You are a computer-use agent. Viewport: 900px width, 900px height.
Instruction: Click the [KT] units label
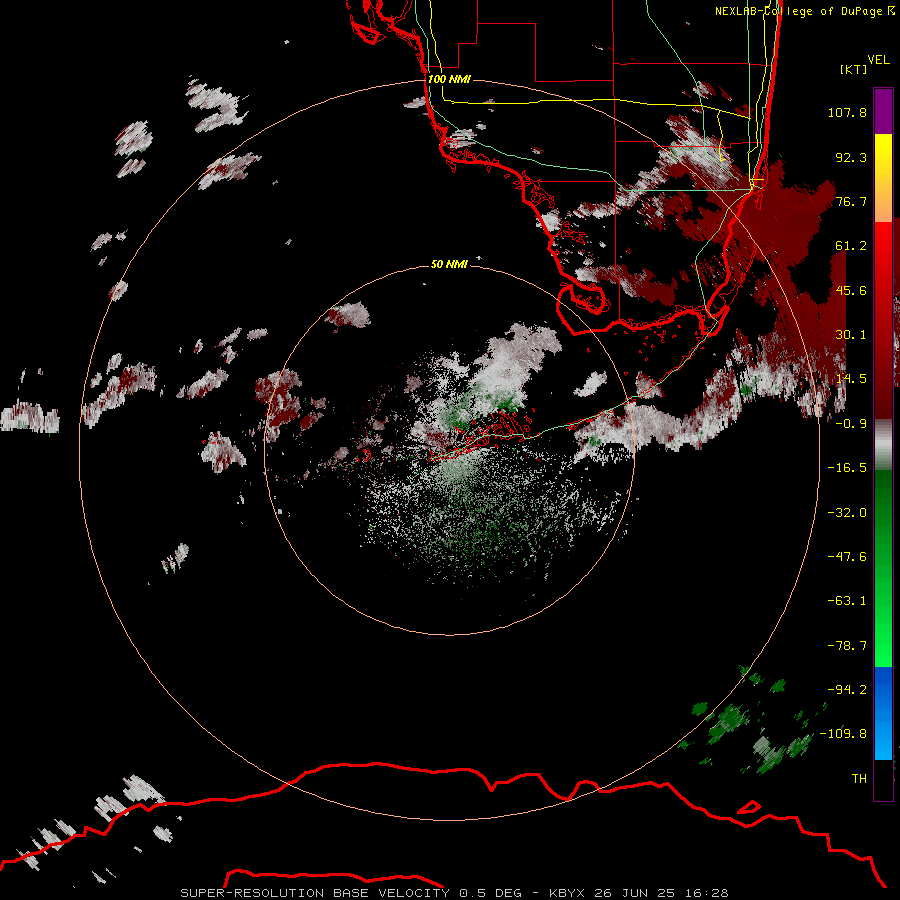tap(853, 69)
